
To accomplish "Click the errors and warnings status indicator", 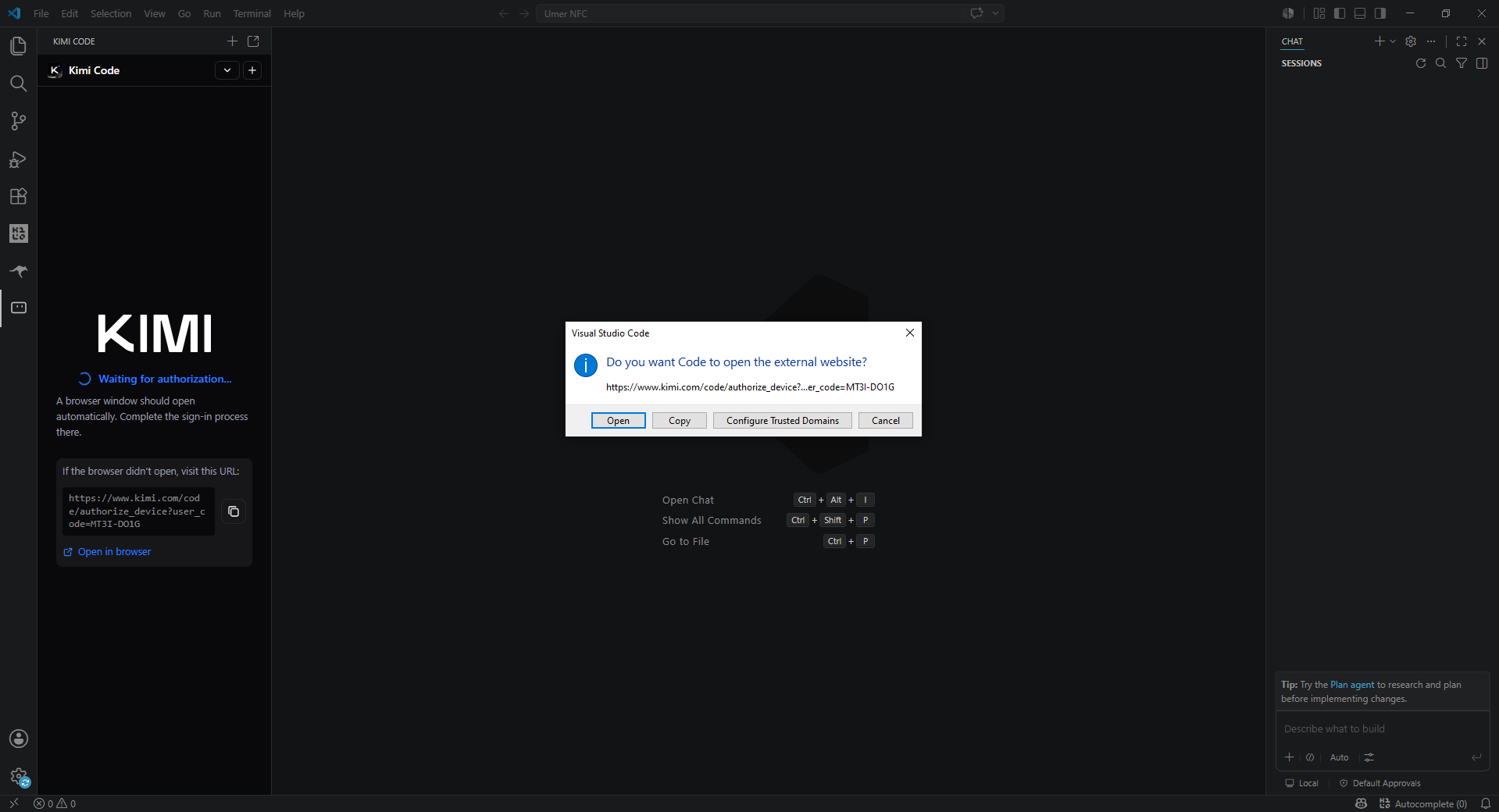I will (x=55, y=803).
